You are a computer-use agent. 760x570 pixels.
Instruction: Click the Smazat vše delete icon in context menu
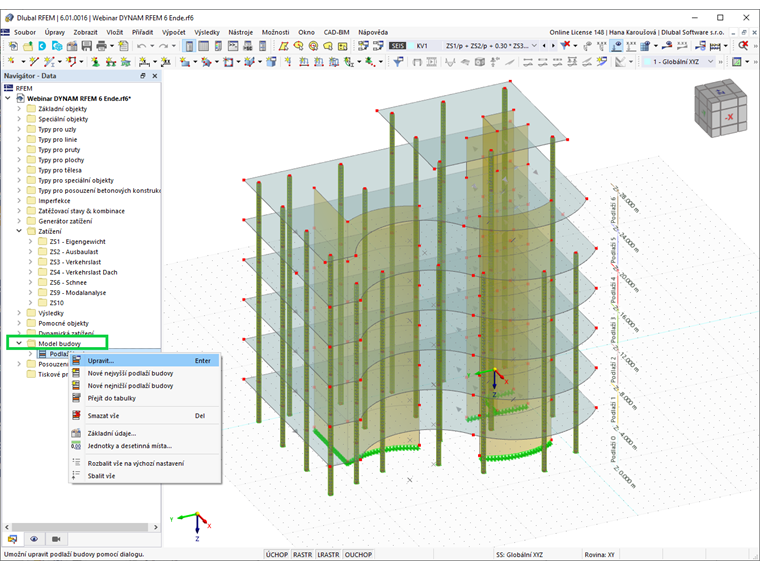(76, 415)
